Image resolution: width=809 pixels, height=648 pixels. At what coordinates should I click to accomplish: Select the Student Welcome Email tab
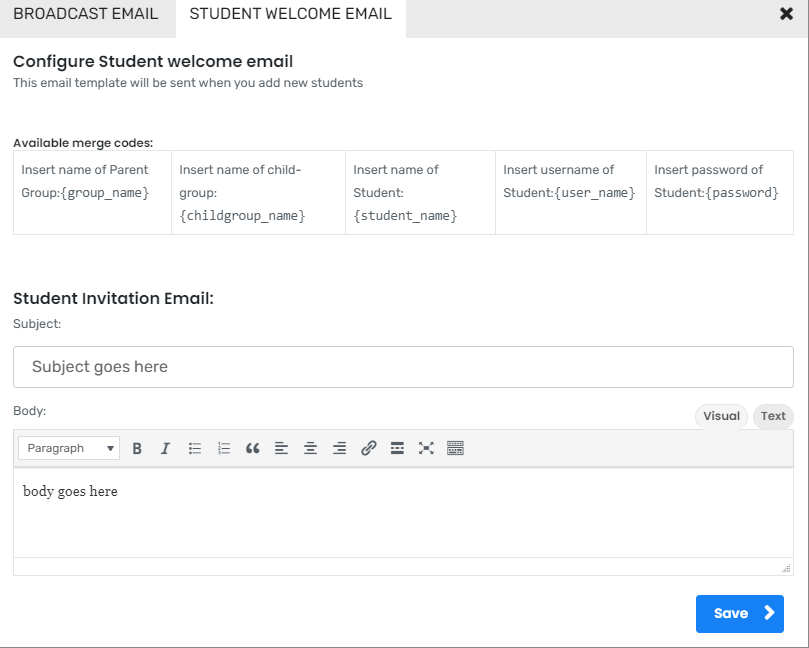pos(290,14)
